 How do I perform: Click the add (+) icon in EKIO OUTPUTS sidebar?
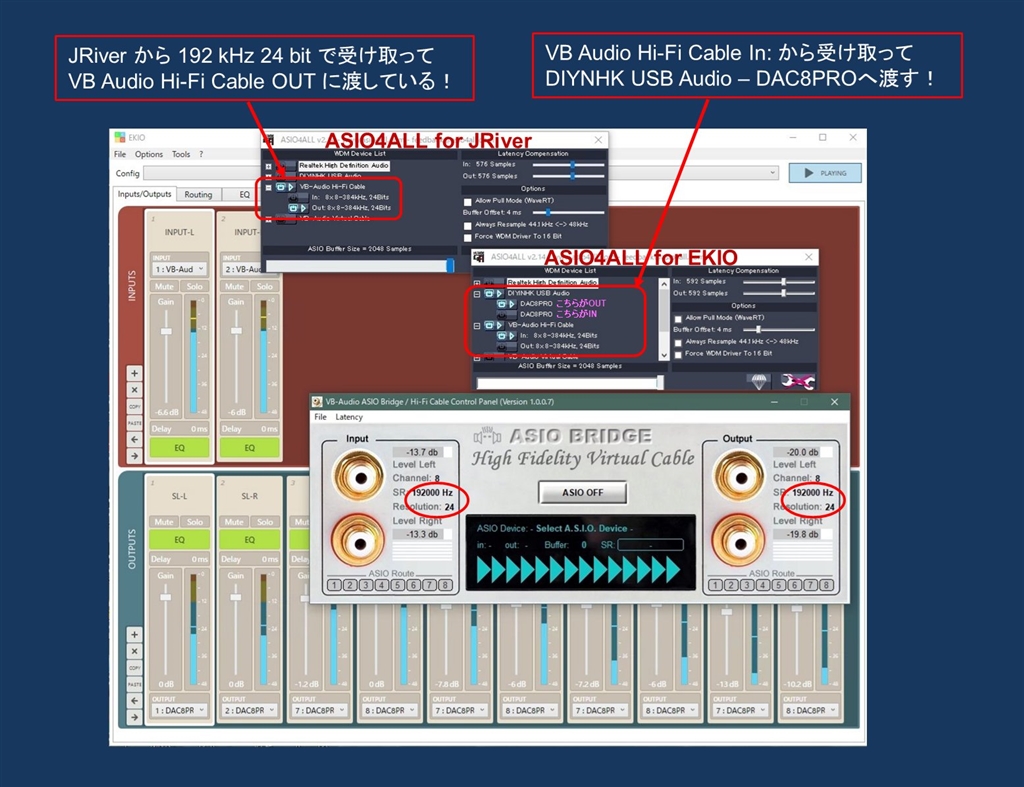pyautogui.click(x=135, y=634)
